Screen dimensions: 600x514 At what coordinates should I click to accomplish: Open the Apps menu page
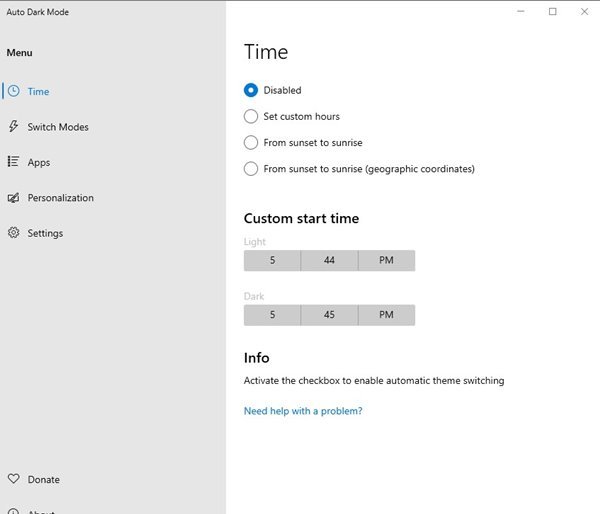[39, 162]
